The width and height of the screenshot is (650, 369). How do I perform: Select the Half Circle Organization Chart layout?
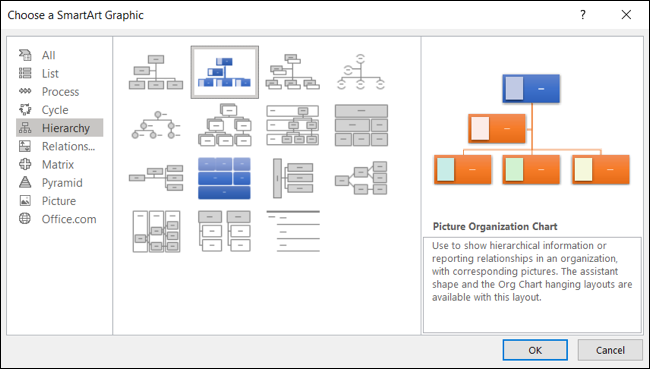pos(361,72)
